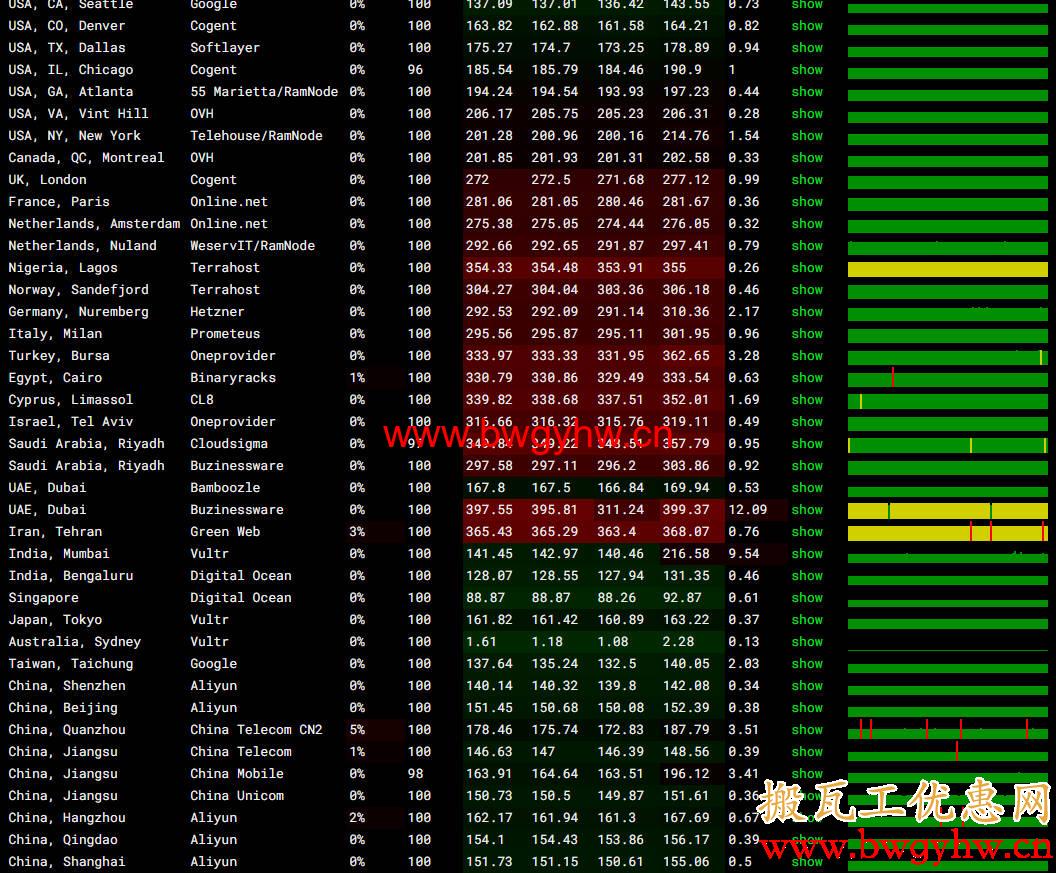The width and height of the screenshot is (1056, 873).
Task: Click show for Italy, Milan row
Action: [807, 333]
